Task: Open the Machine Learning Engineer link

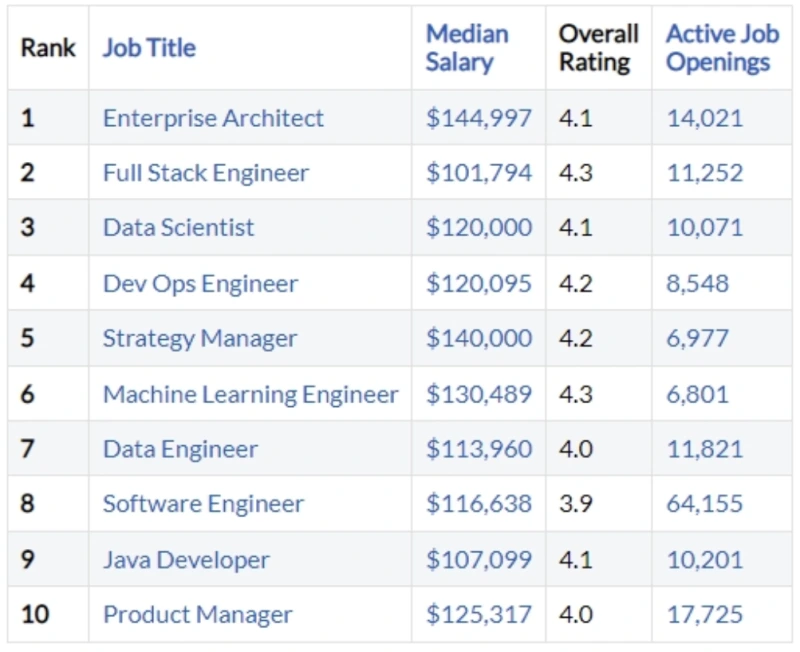Action: [x=251, y=394]
